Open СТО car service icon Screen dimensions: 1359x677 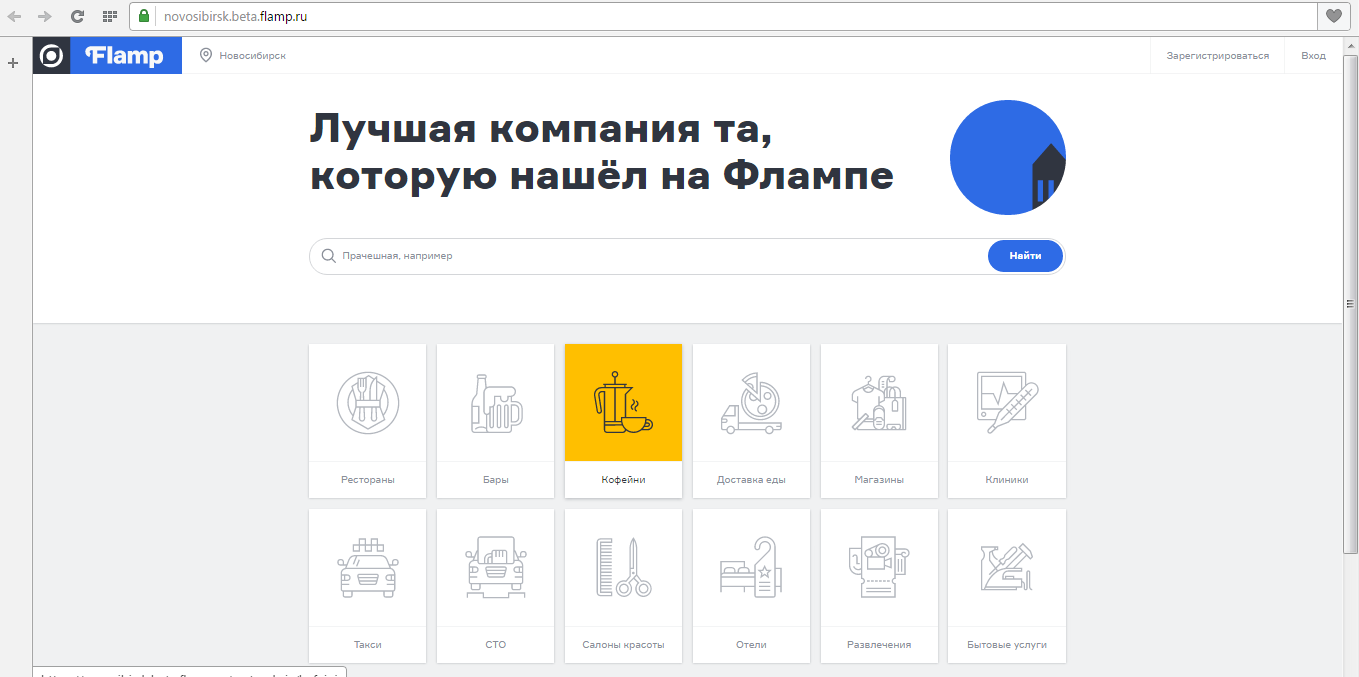click(x=495, y=568)
